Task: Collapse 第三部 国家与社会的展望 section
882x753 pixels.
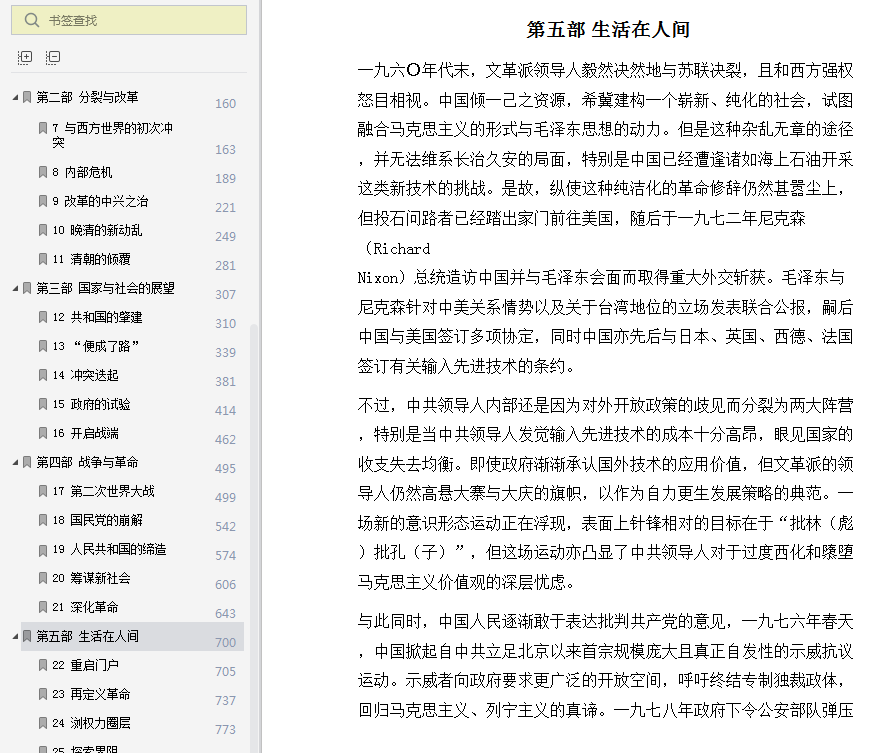Action: (x=15, y=288)
